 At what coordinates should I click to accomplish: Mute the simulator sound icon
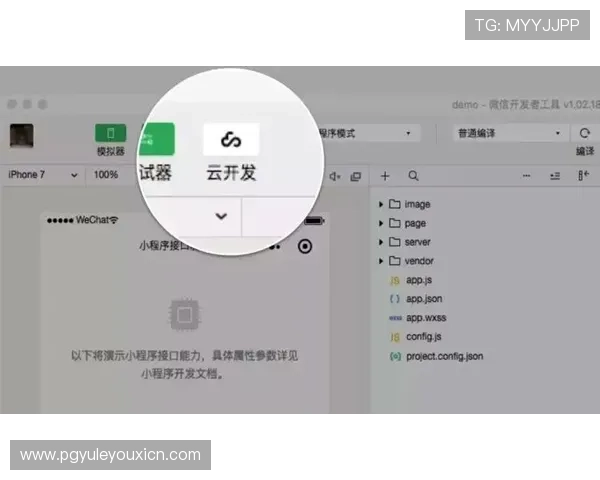coord(335,176)
